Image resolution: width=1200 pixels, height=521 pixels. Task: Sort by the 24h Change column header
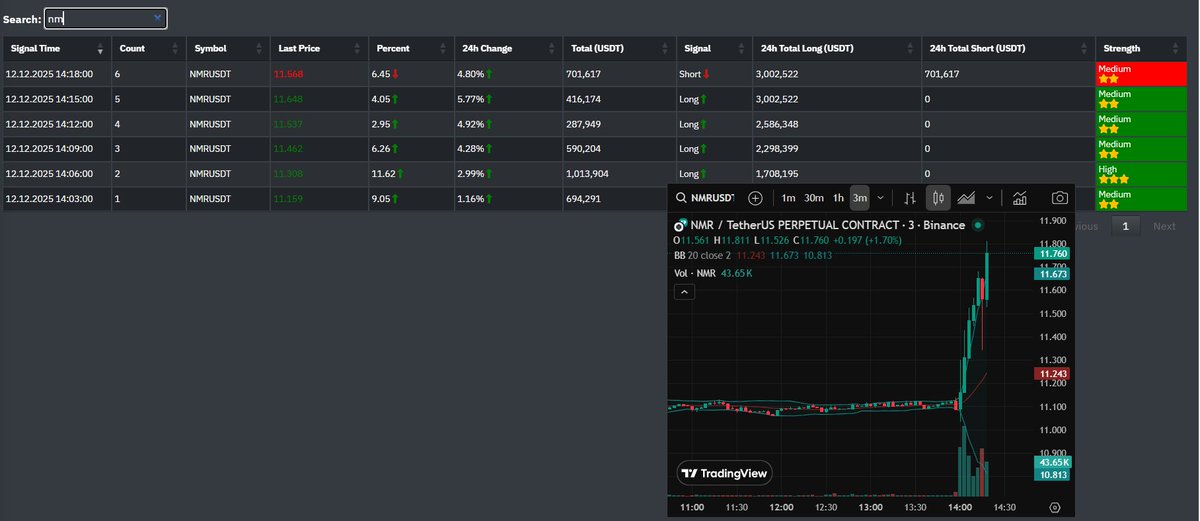point(507,49)
